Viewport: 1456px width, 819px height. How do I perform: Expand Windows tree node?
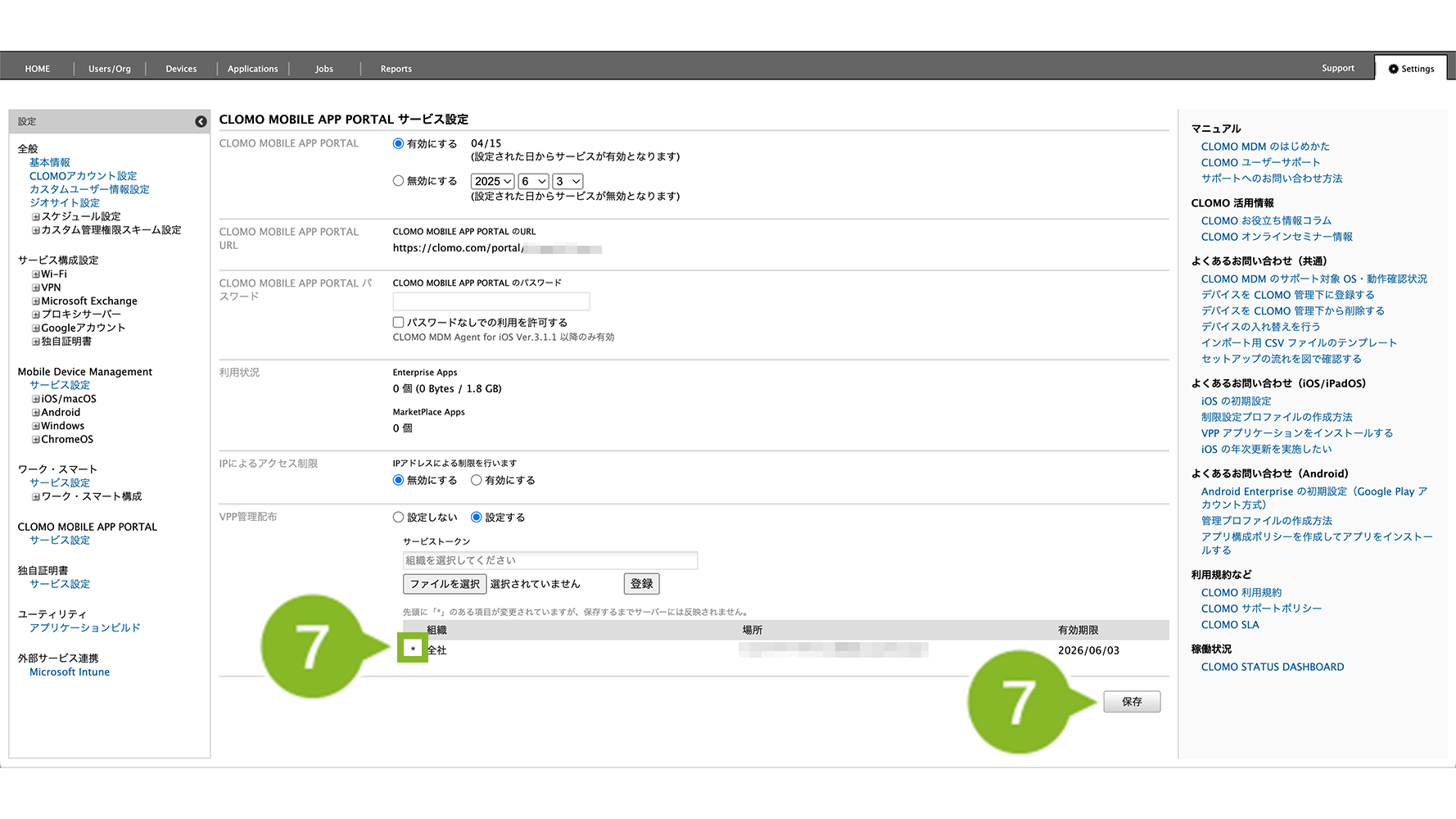[36, 426]
